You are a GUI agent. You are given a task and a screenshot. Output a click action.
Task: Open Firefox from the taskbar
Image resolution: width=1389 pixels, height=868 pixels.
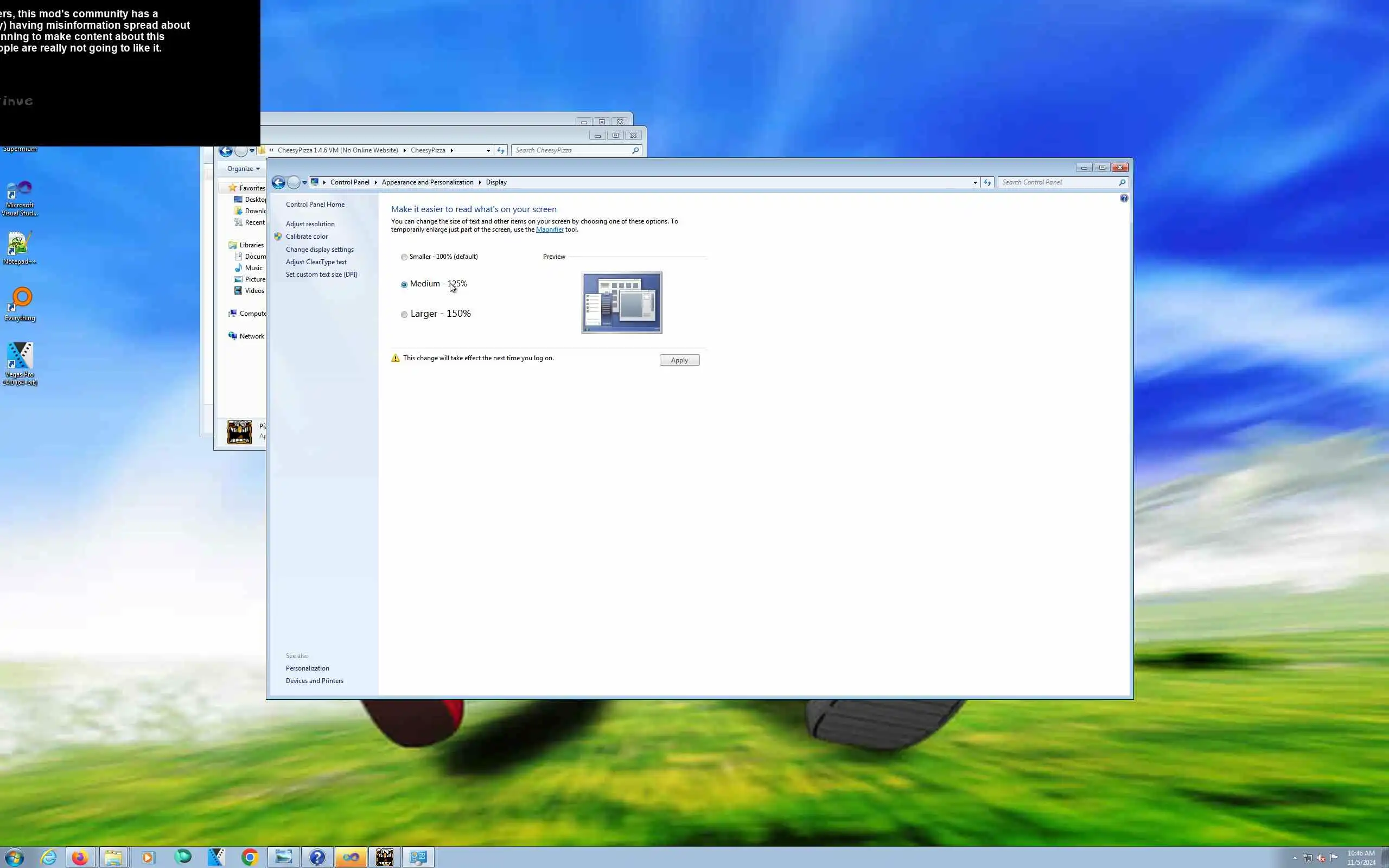coord(80,857)
